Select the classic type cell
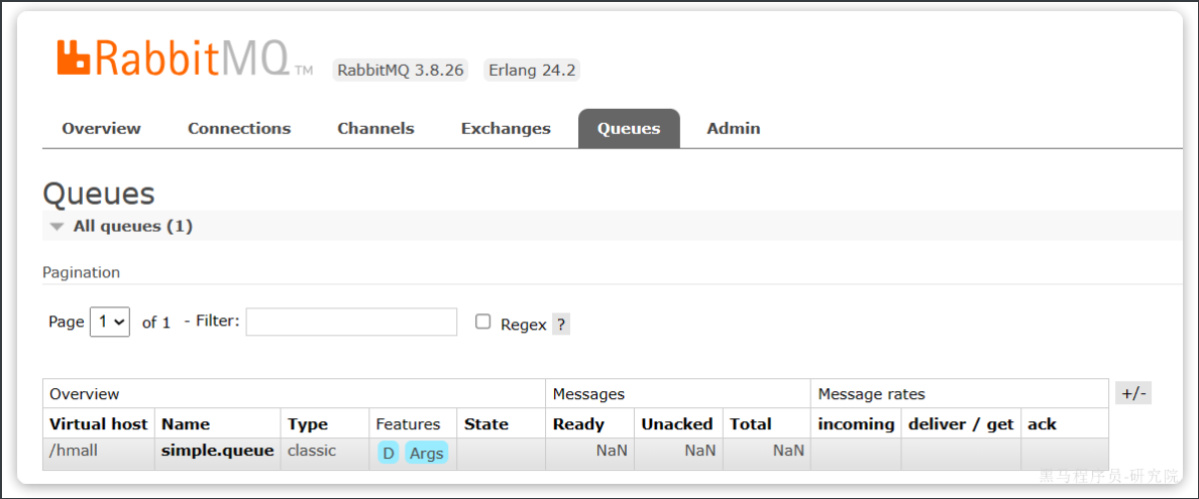 tap(311, 451)
